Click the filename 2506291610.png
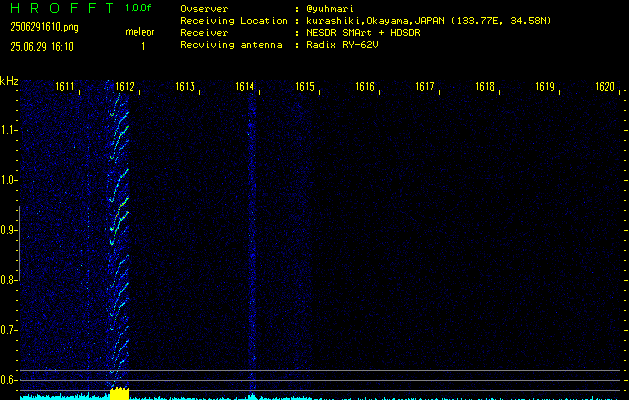The height and width of the screenshot is (400, 629). 44,27
